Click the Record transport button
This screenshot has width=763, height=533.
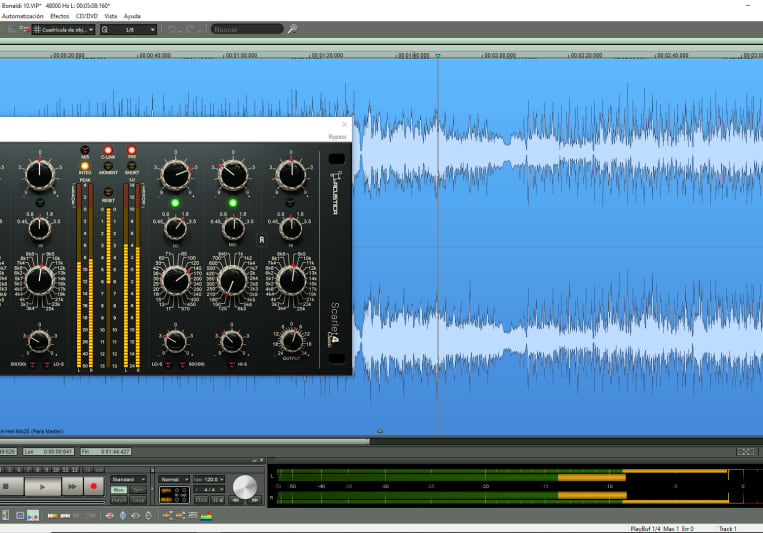coord(93,486)
